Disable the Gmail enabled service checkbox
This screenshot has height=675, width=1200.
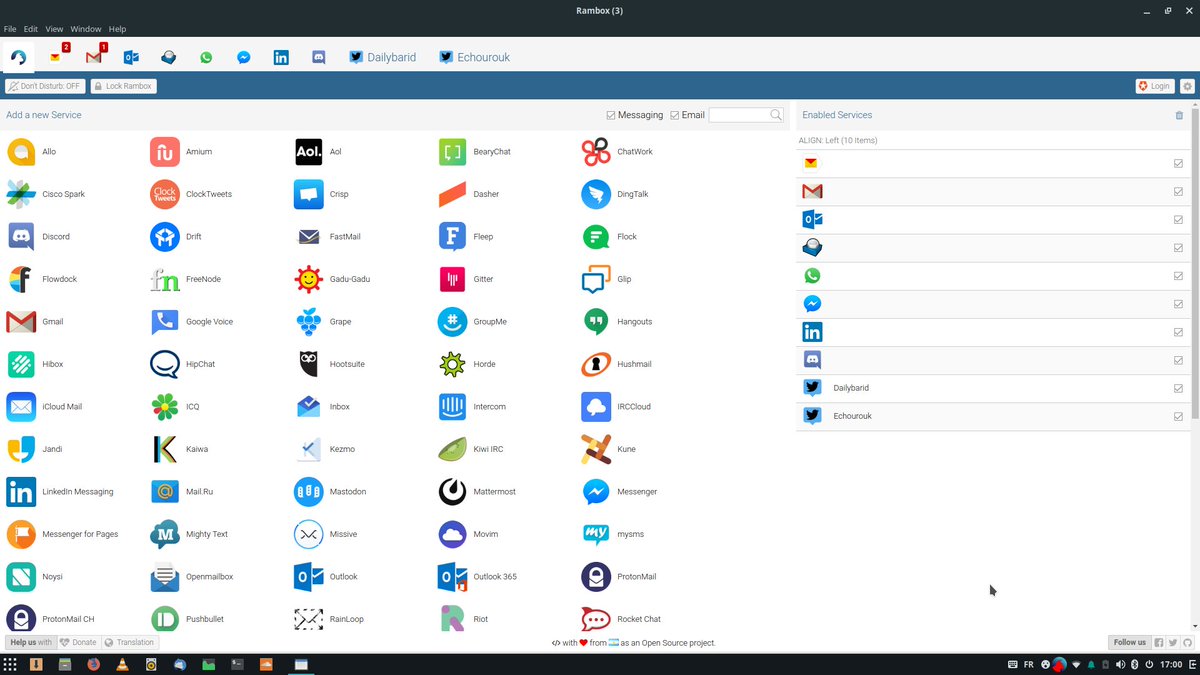1179,191
